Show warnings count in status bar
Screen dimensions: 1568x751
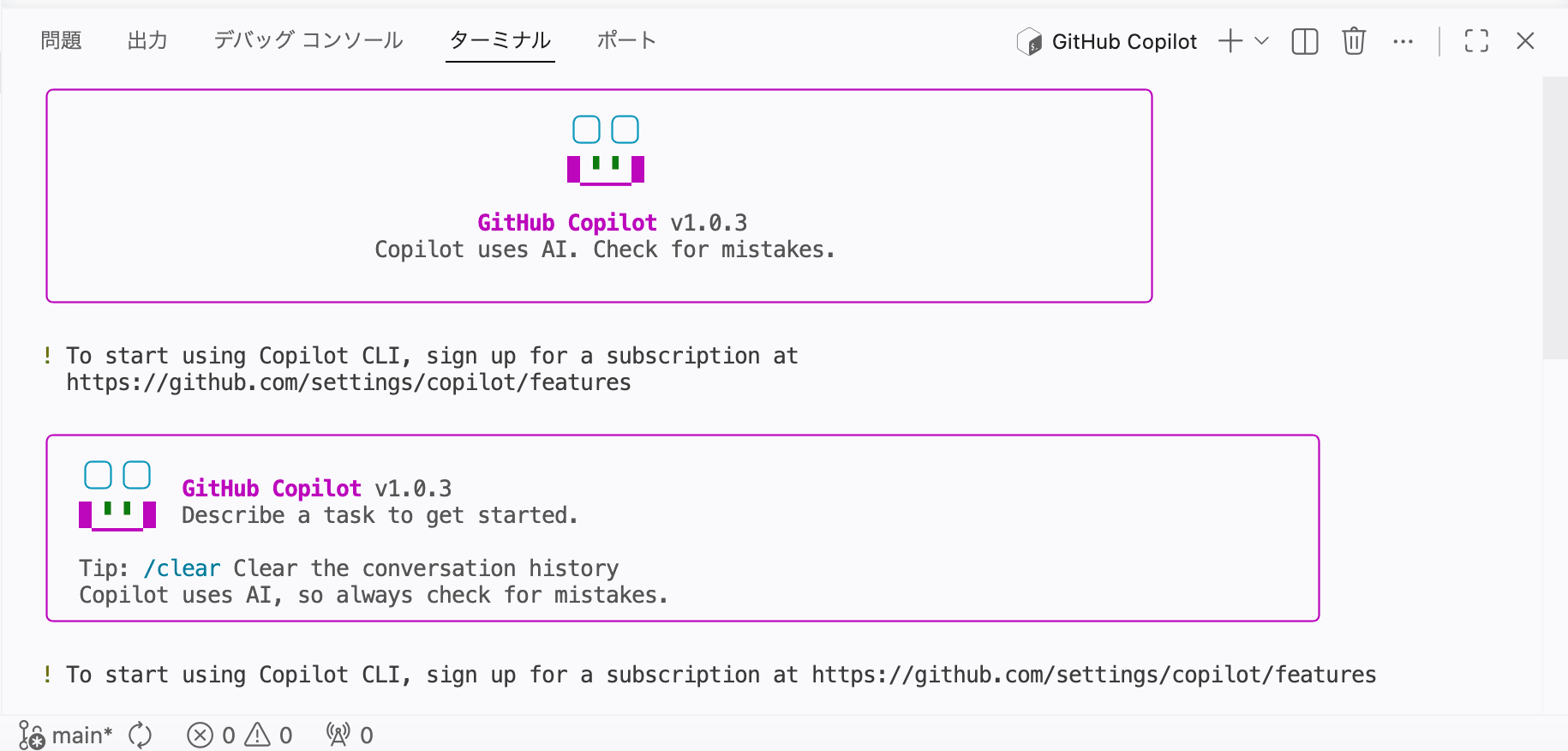(x=269, y=736)
